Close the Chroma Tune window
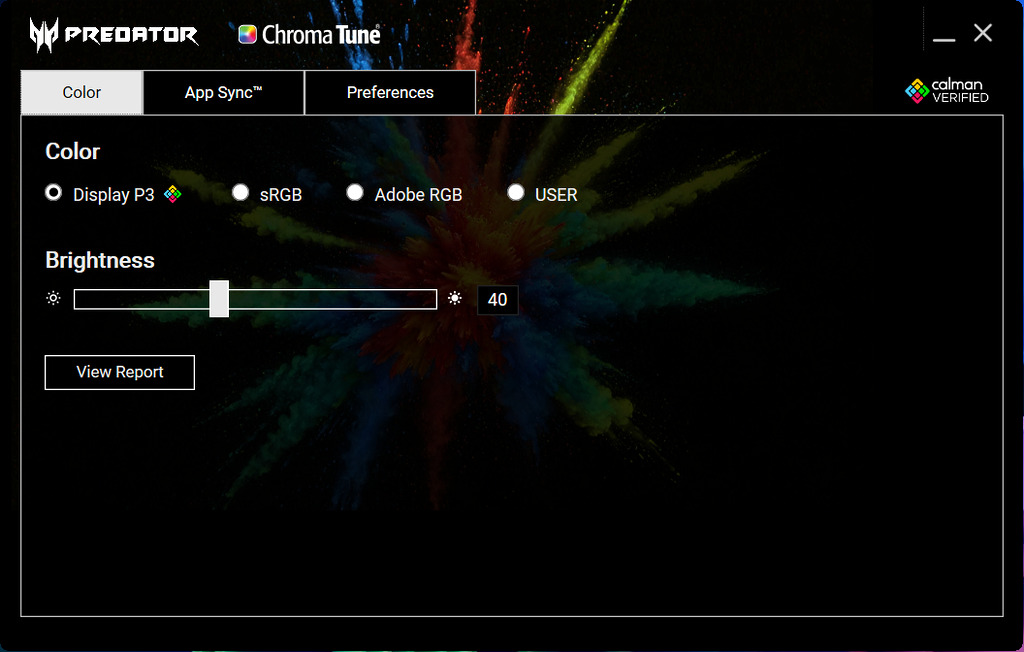This screenshot has height=652, width=1024. (983, 33)
